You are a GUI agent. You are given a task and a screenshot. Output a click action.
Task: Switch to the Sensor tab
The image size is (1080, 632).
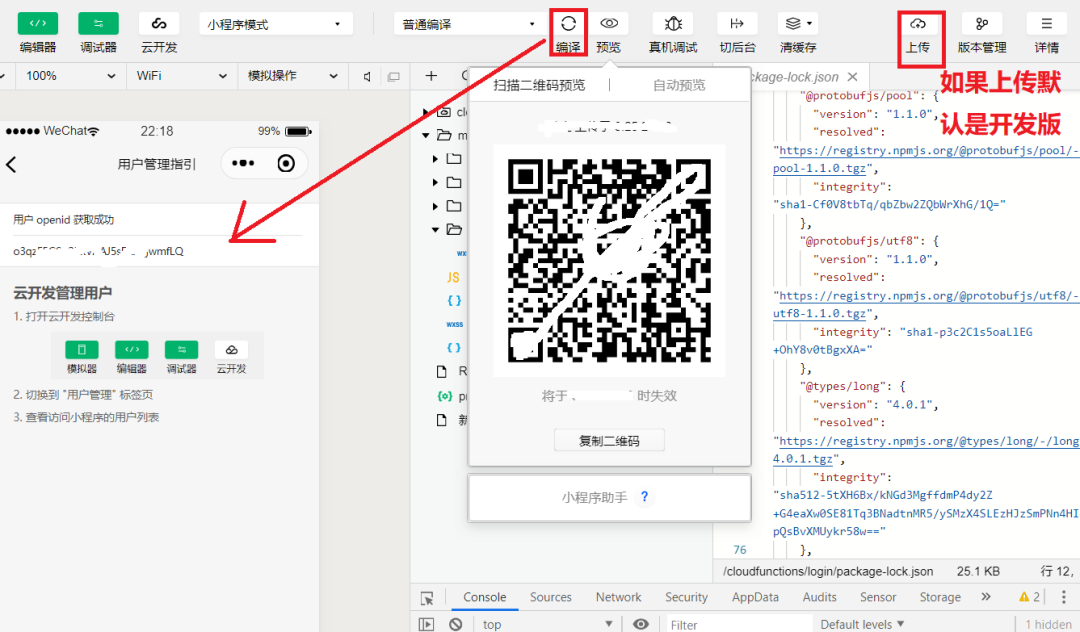point(878,598)
